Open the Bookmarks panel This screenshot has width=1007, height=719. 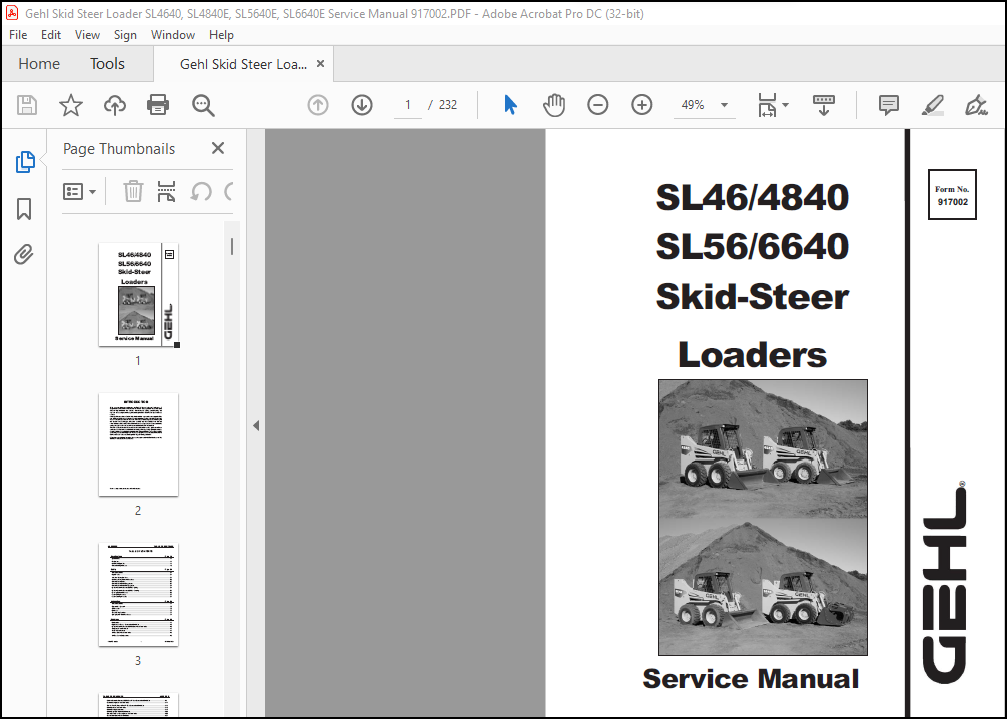click(x=24, y=209)
